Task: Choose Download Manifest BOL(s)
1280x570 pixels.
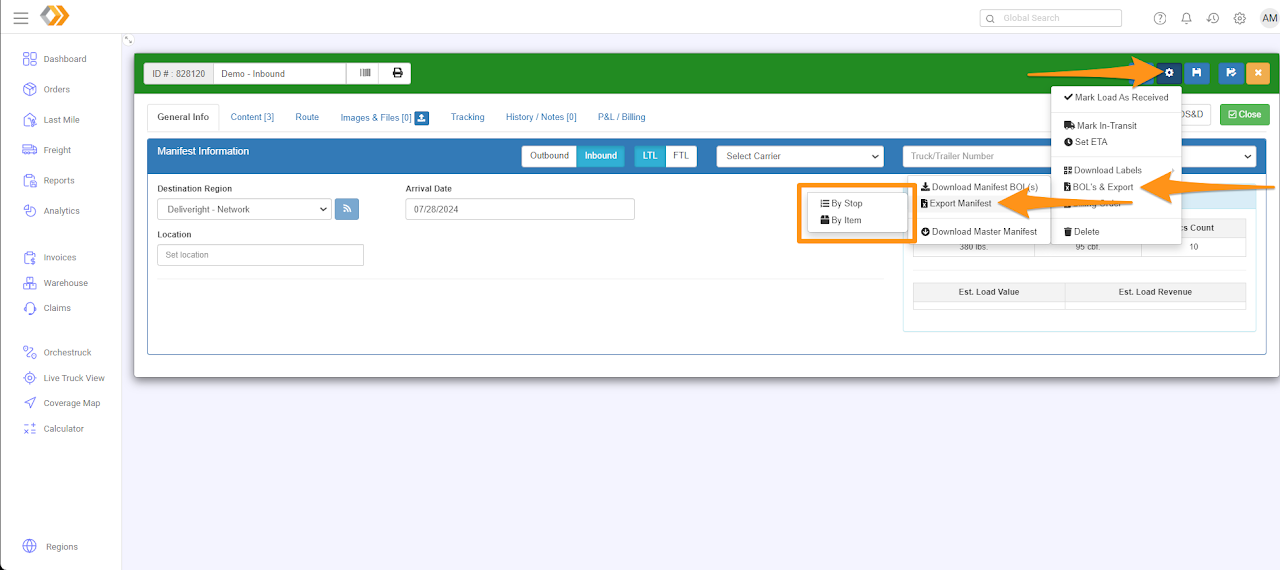Action: click(x=980, y=187)
